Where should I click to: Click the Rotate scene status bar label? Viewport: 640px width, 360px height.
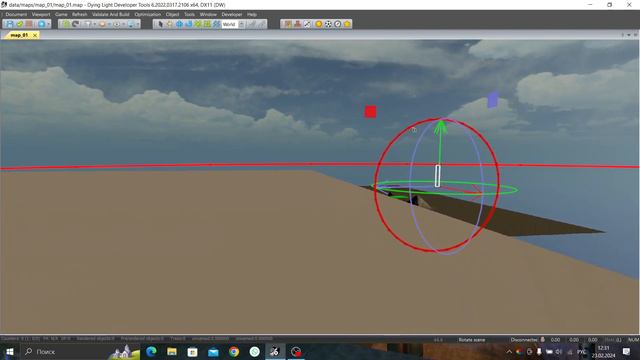tap(471, 340)
